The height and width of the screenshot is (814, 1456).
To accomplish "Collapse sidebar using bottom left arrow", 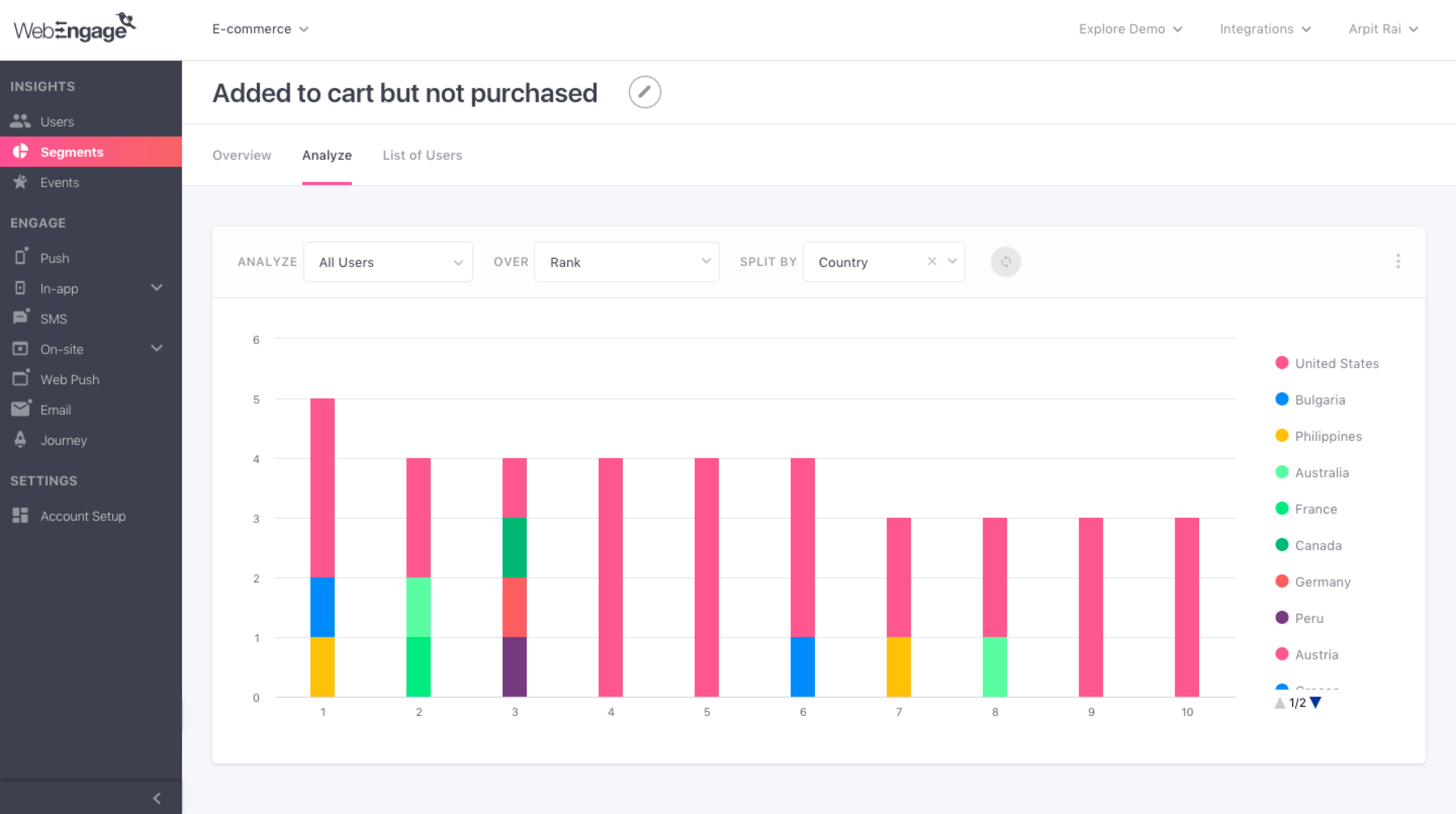I will pos(157,798).
